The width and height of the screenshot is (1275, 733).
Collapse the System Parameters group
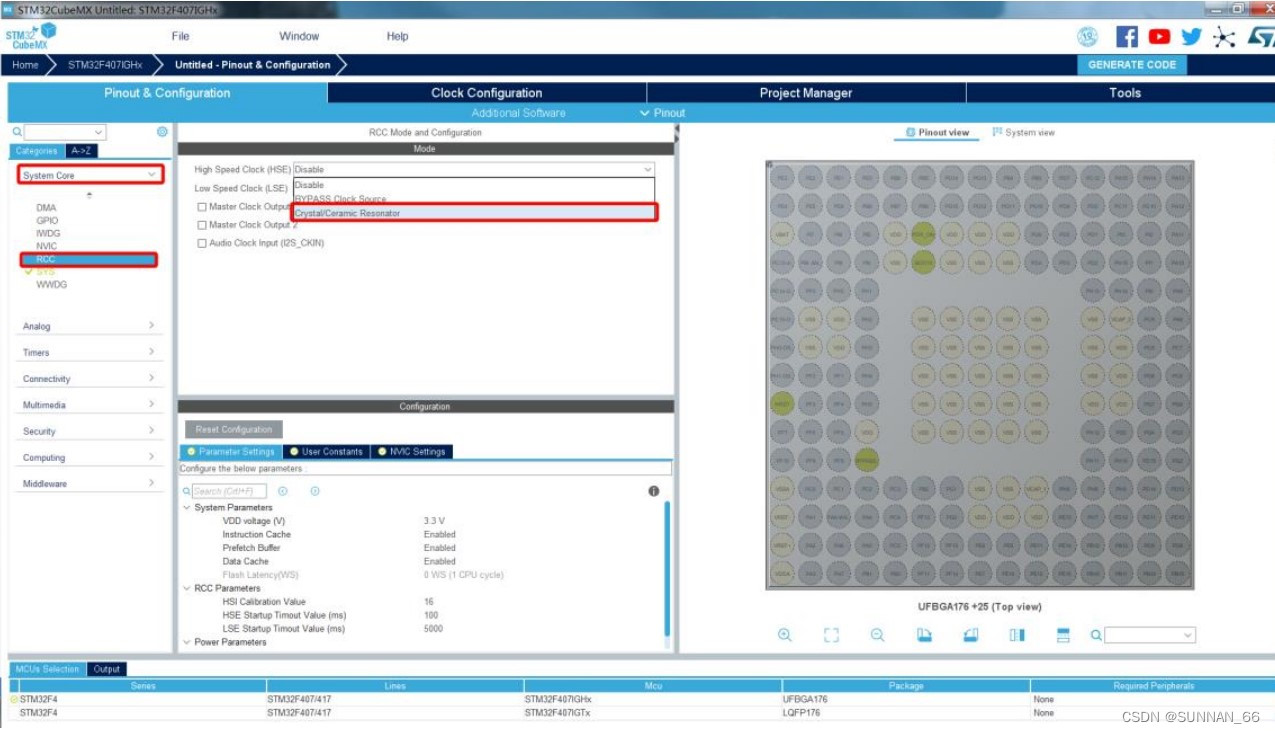[186, 508]
